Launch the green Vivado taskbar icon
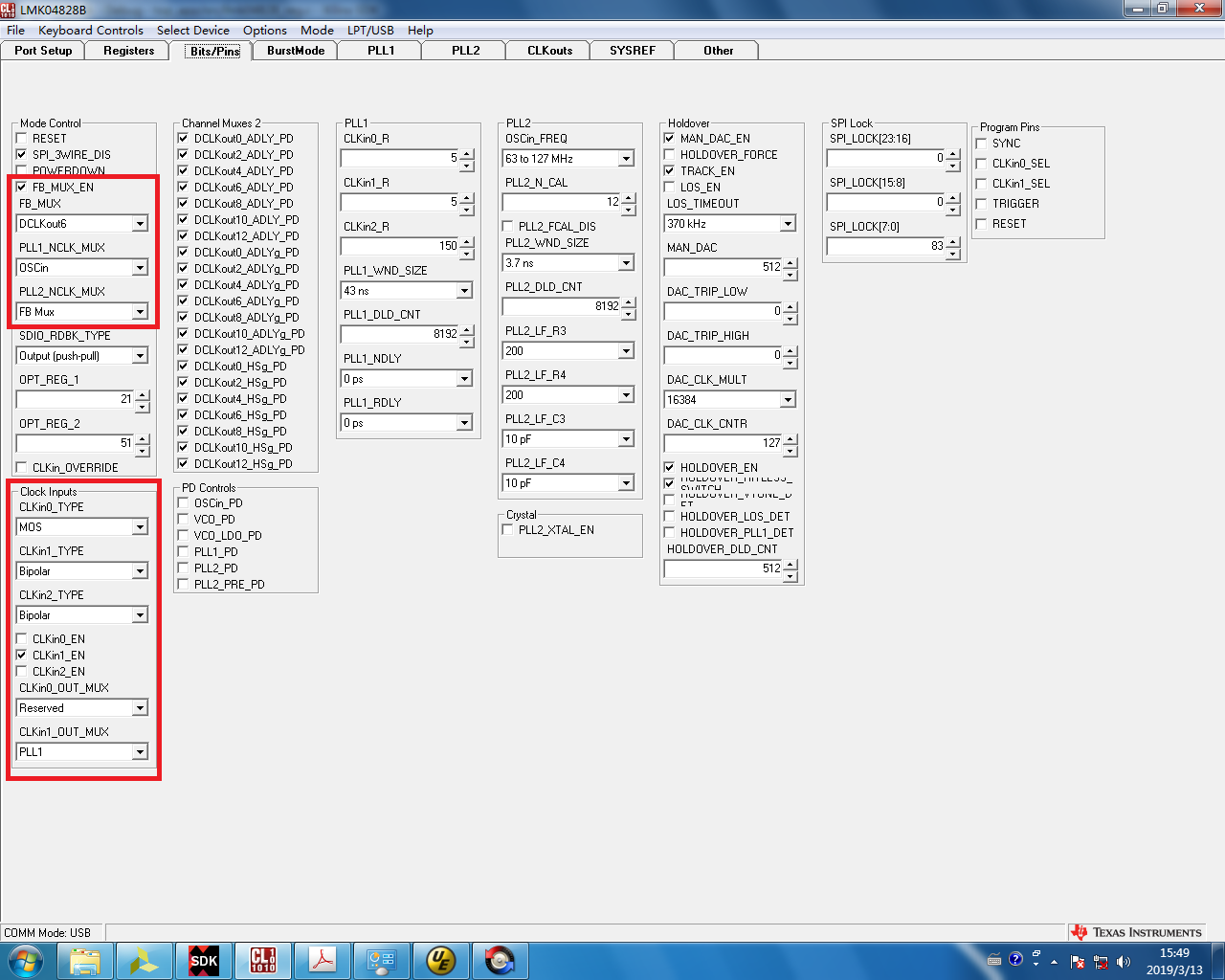 145,960
